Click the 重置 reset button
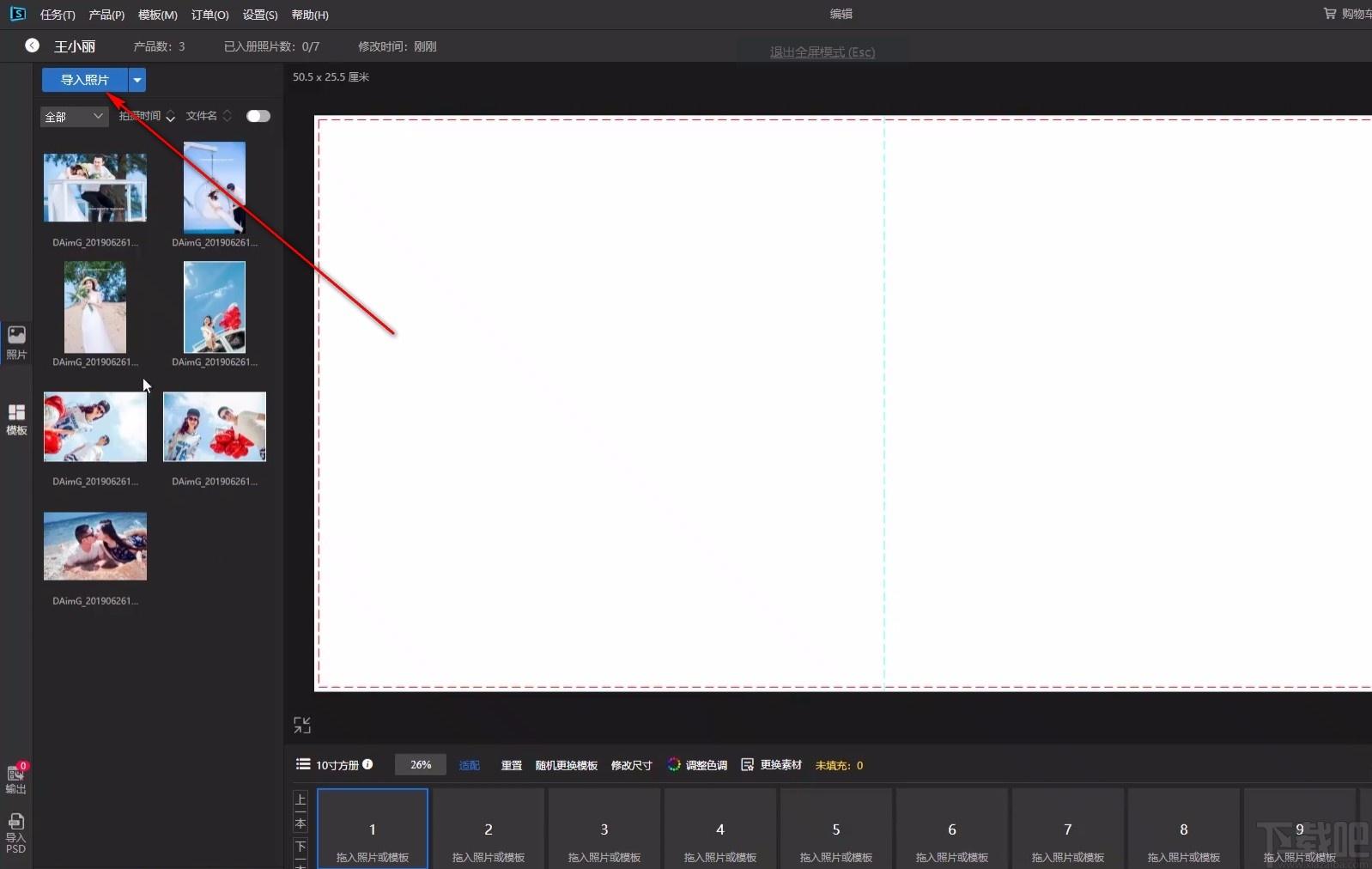 pos(512,765)
